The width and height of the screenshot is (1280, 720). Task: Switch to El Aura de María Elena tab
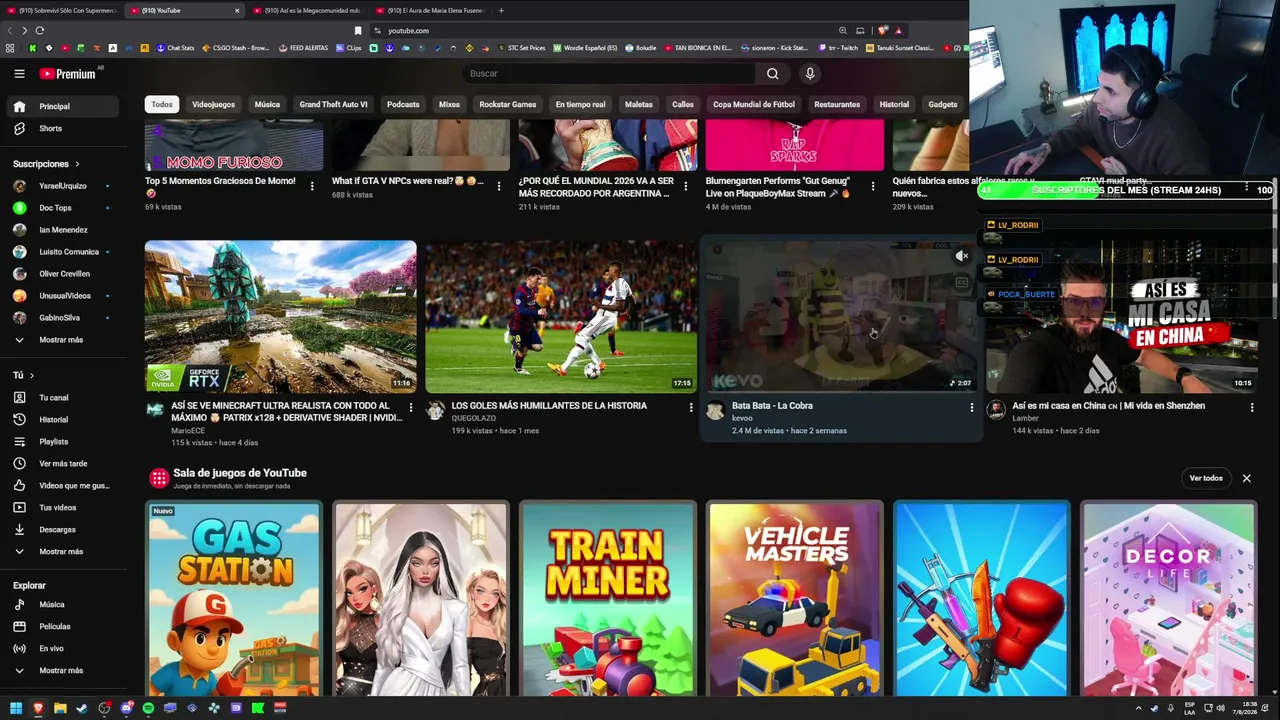coord(433,10)
